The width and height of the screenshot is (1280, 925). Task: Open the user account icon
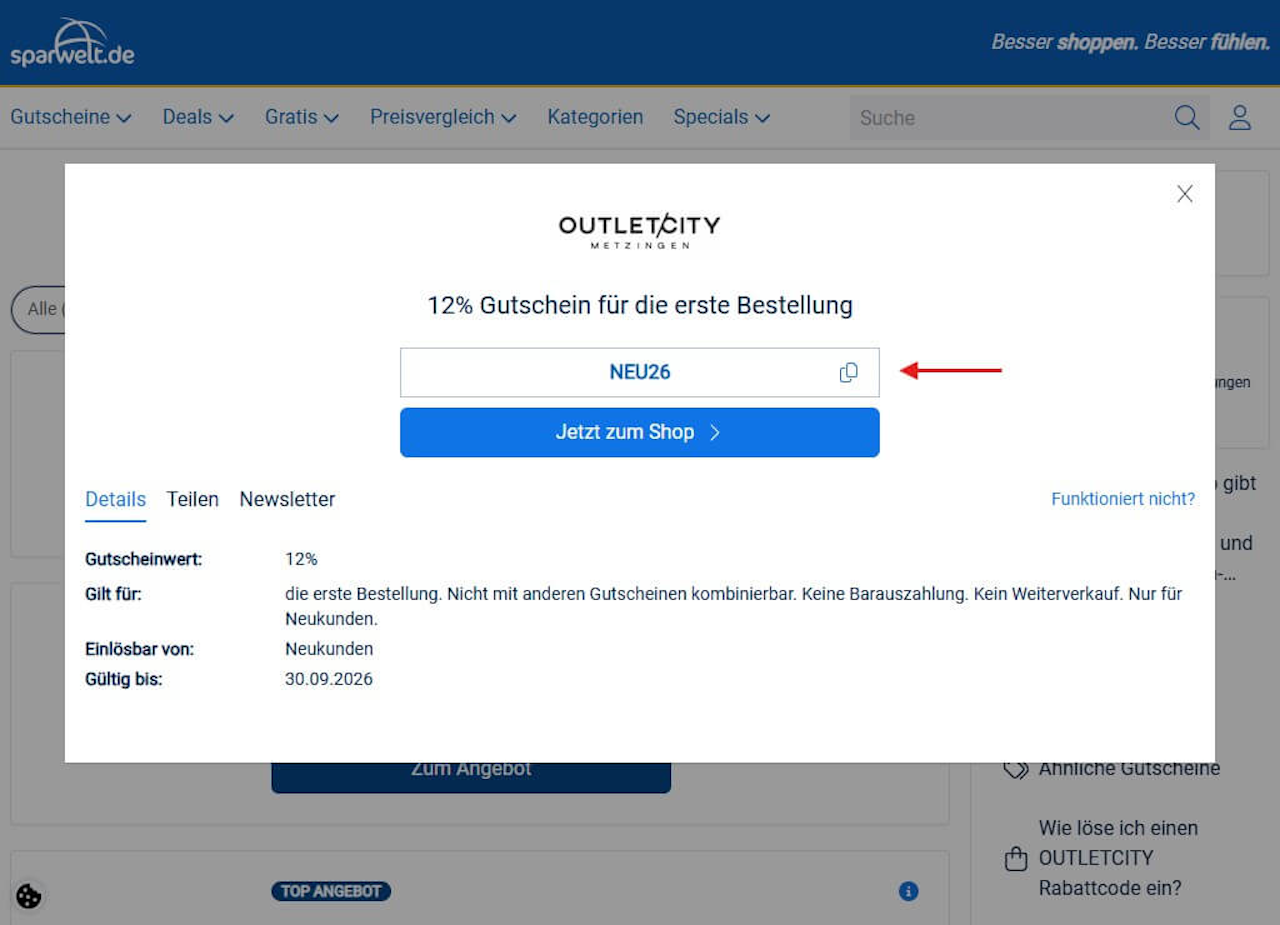pyautogui.click(x=1240, y=117)
